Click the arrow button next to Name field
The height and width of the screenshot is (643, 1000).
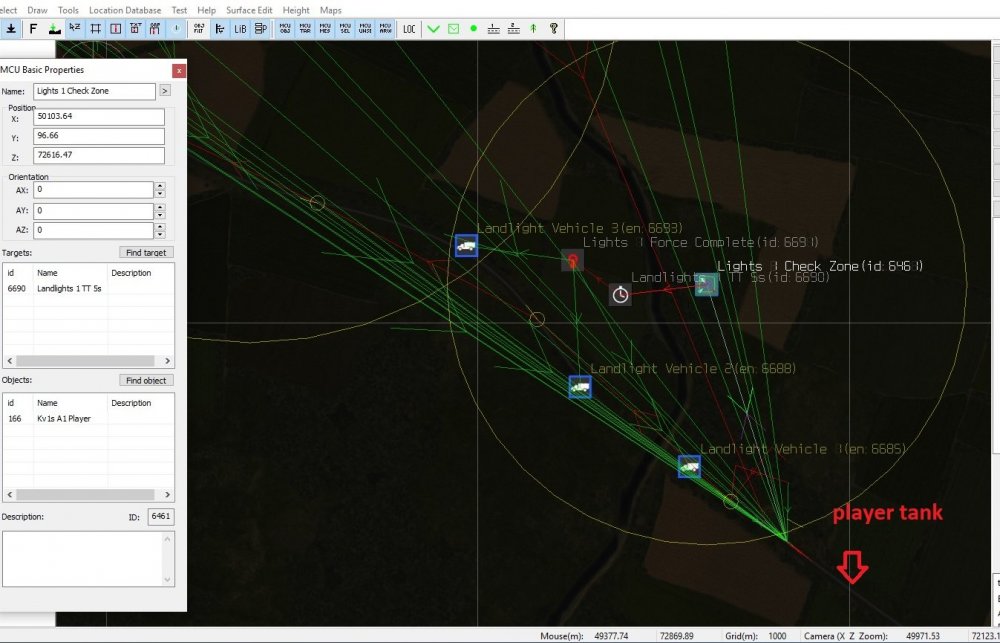165,91
